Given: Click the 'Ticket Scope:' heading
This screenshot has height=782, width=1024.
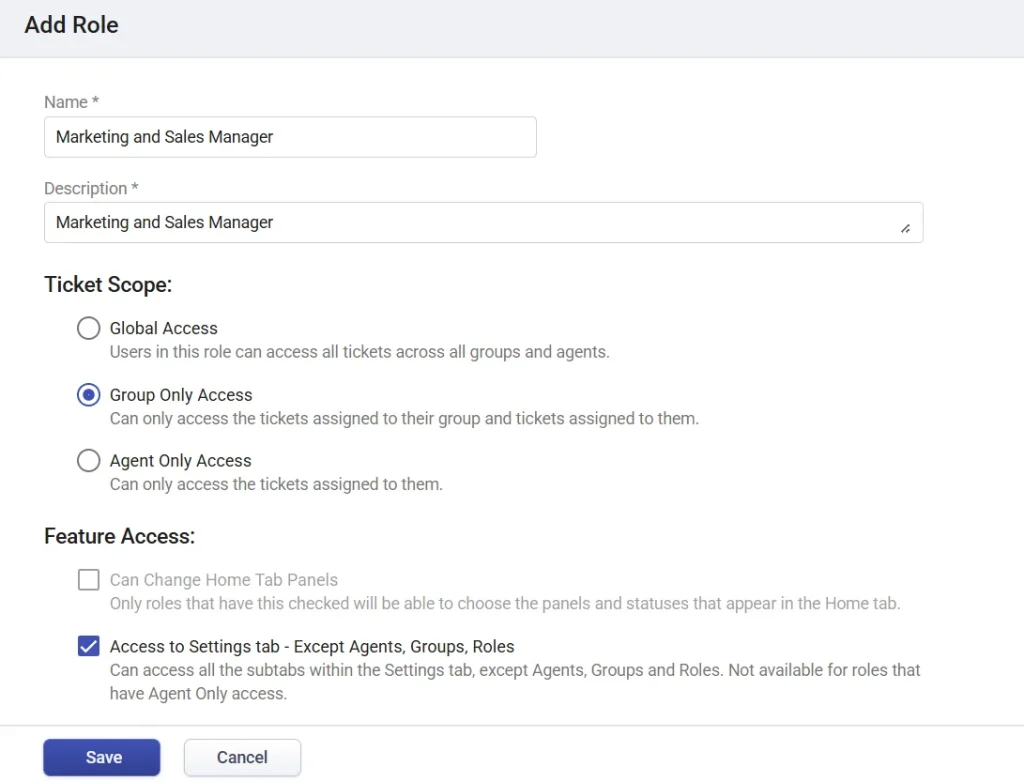Looking at the screenshot, I should [x=108, y=284].
